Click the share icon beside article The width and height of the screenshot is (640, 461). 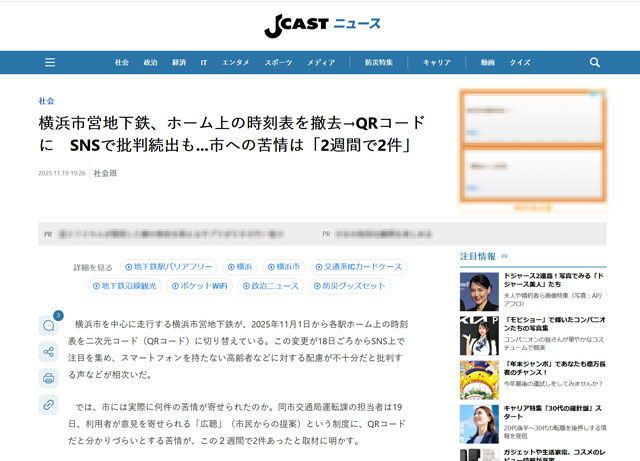click(x=49, y=352)
